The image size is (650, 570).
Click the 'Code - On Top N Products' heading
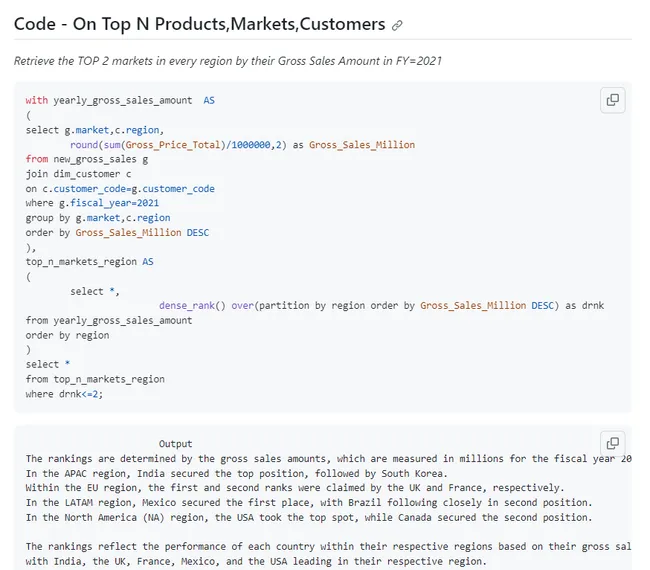pos(199,24)
